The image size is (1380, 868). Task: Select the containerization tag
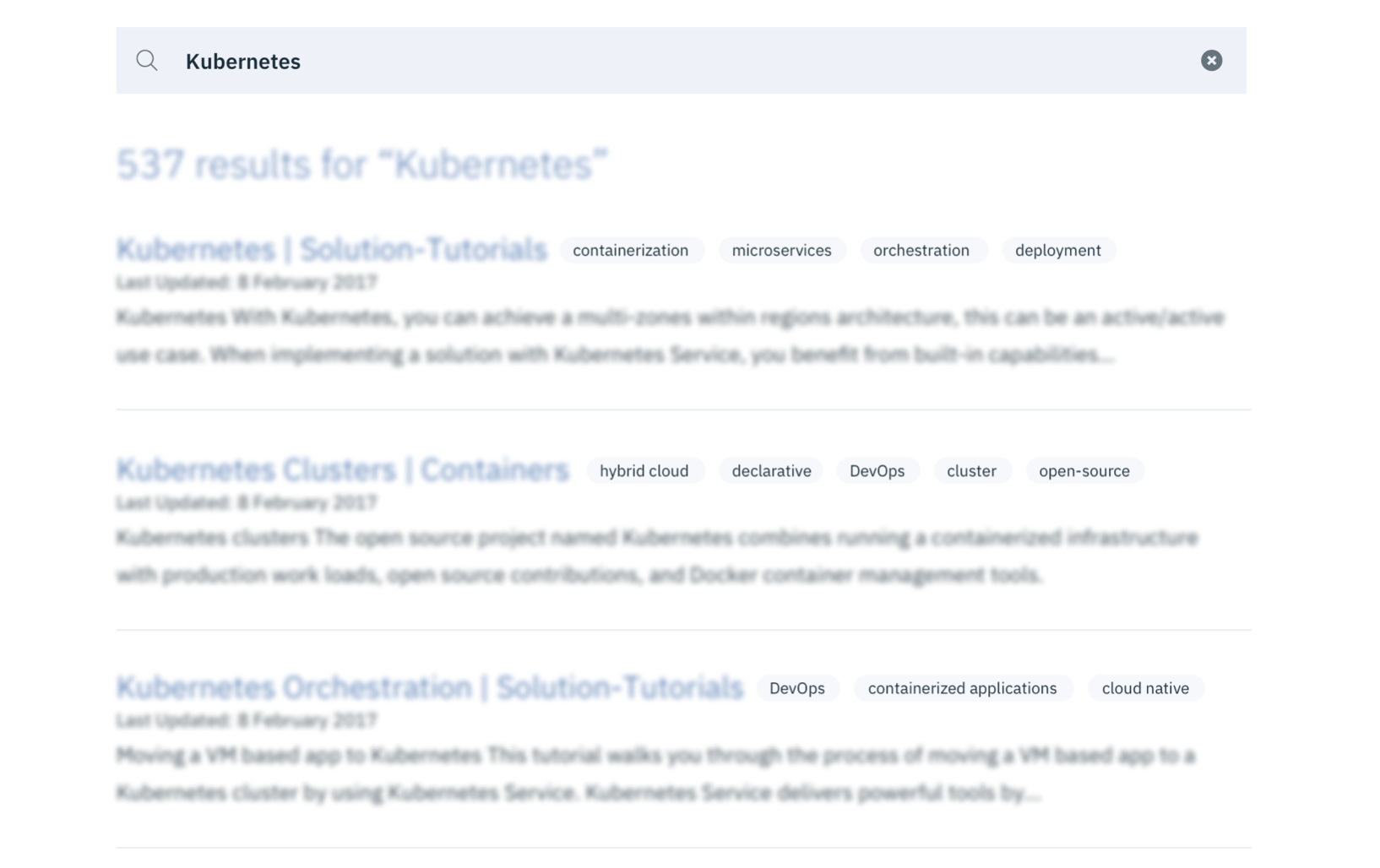[x=630, y=251]
